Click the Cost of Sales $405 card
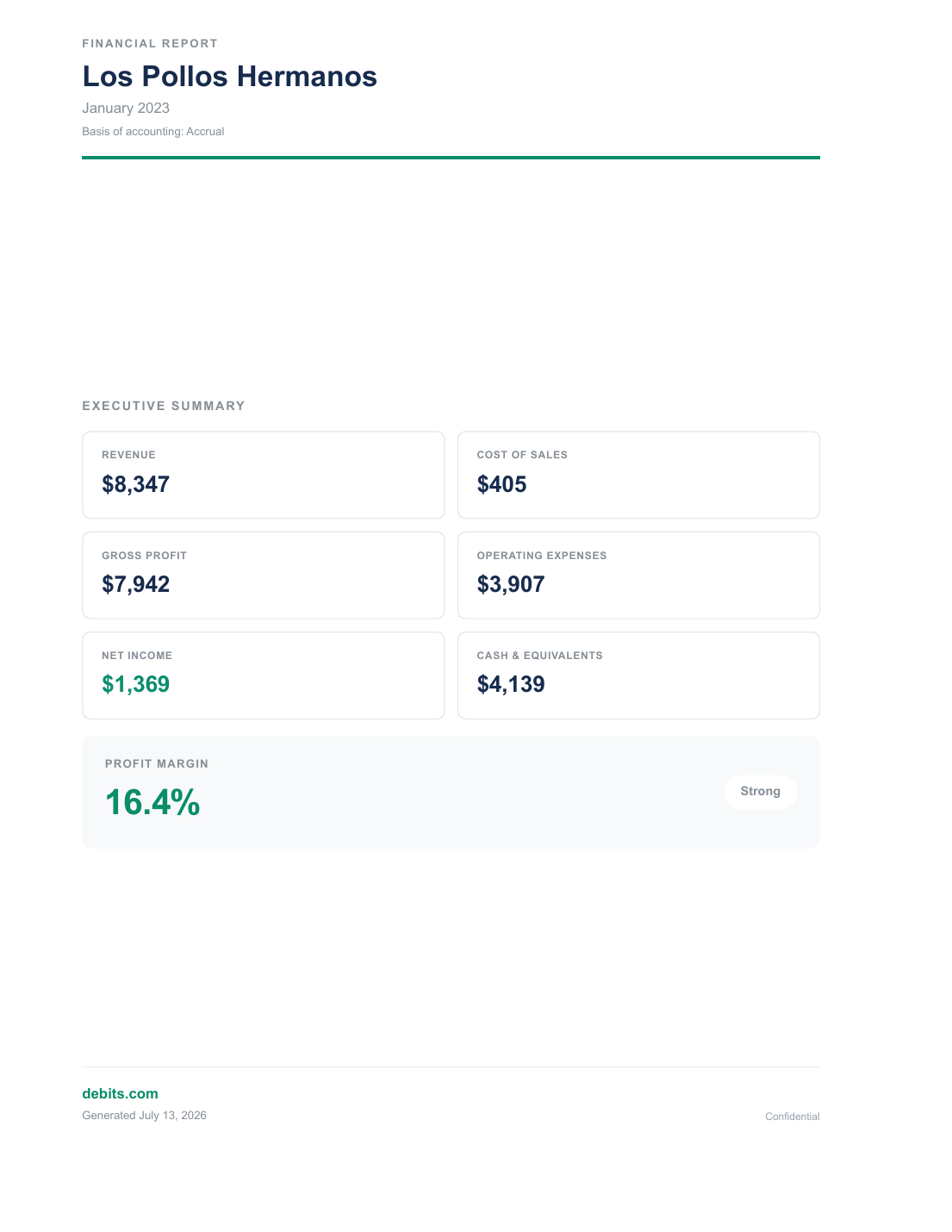Image resolution: width=952 pixels, height=1232 pixels. (x=638, y=475)
